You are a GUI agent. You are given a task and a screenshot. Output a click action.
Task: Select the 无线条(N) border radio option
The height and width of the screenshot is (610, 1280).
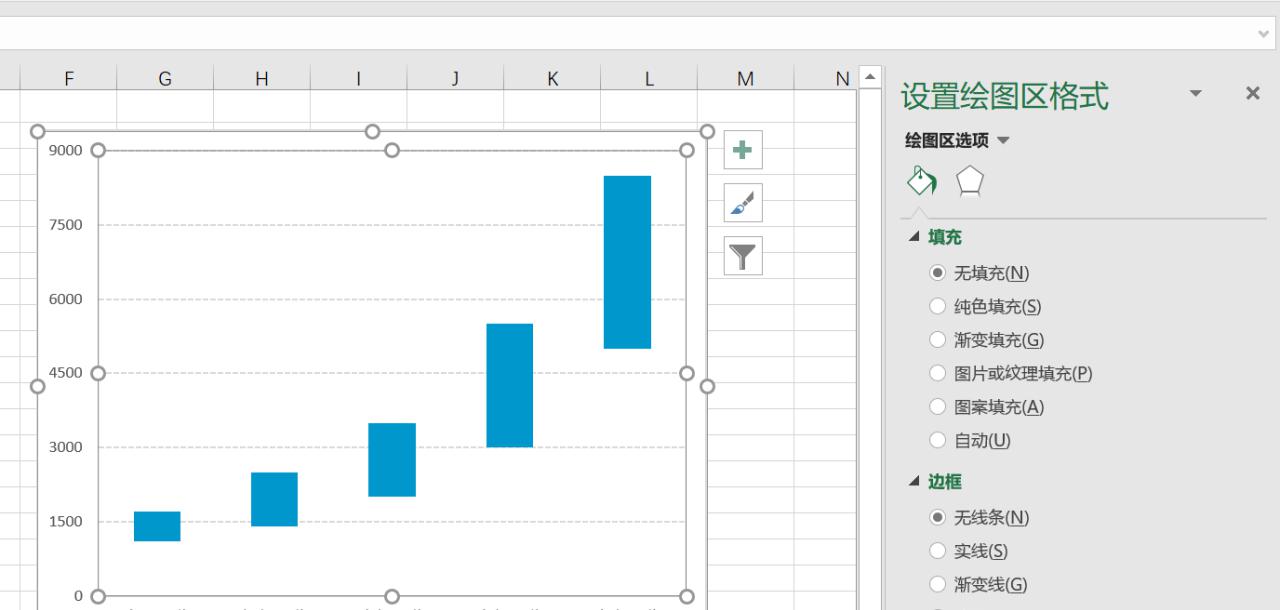coord(937,517)
